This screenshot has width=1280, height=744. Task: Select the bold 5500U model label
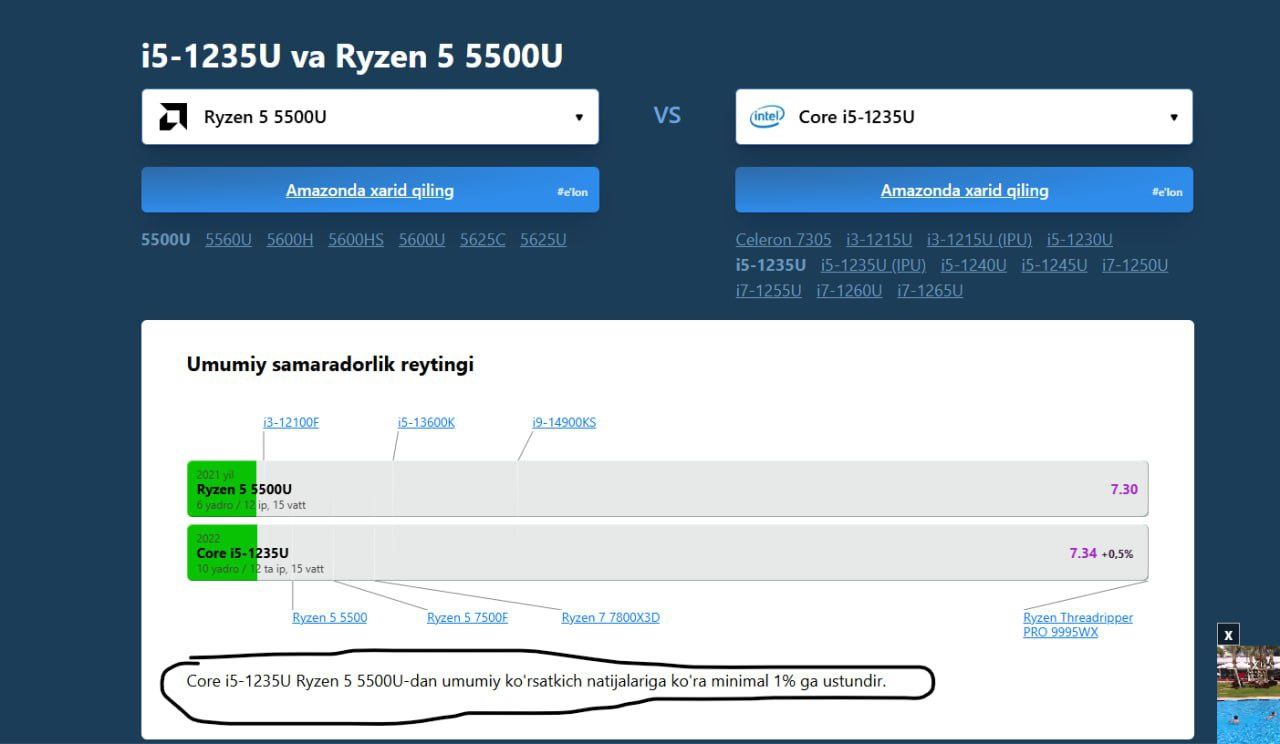(x=165, y=239)
